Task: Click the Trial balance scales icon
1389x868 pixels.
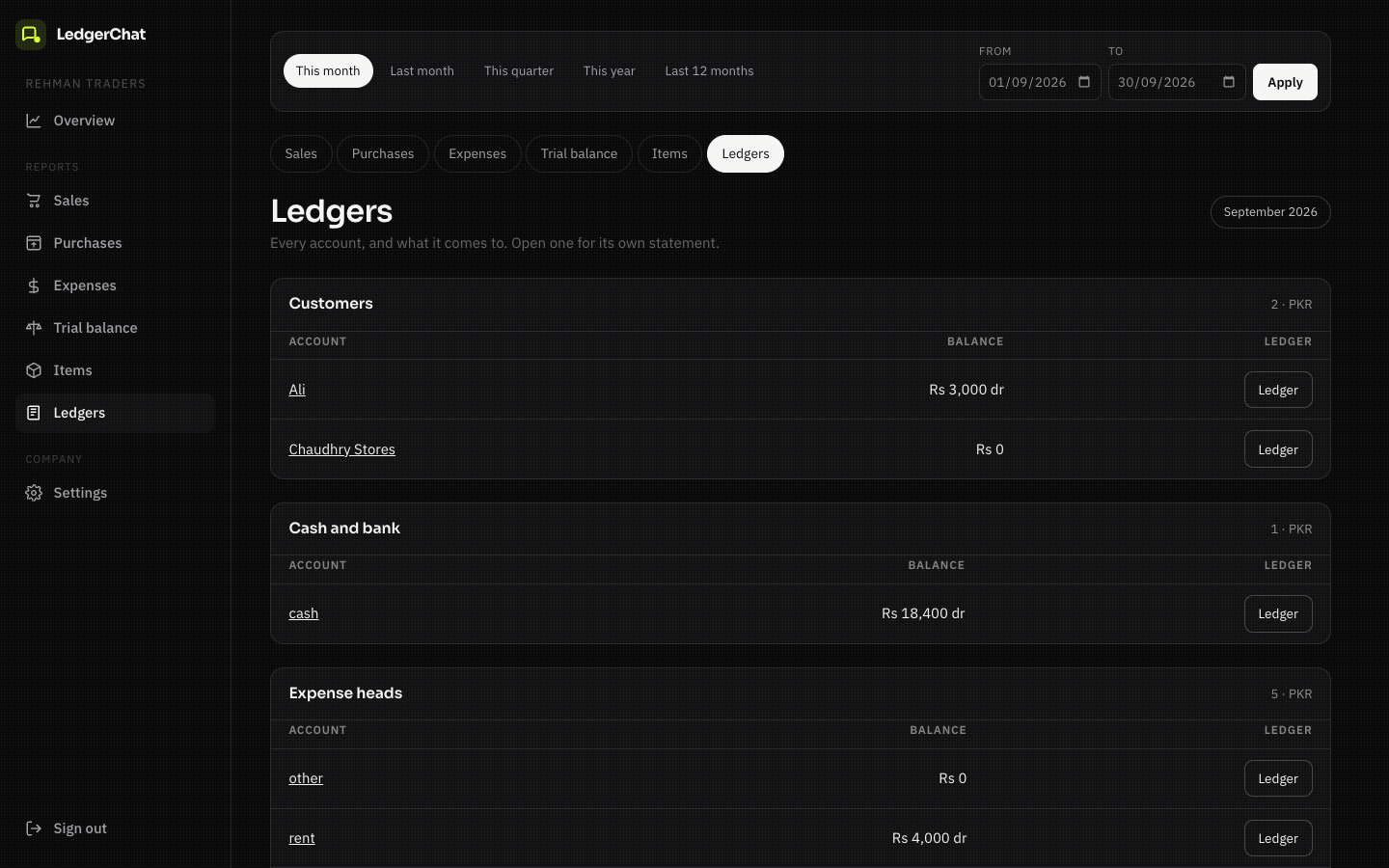Action: pos(34,328)
